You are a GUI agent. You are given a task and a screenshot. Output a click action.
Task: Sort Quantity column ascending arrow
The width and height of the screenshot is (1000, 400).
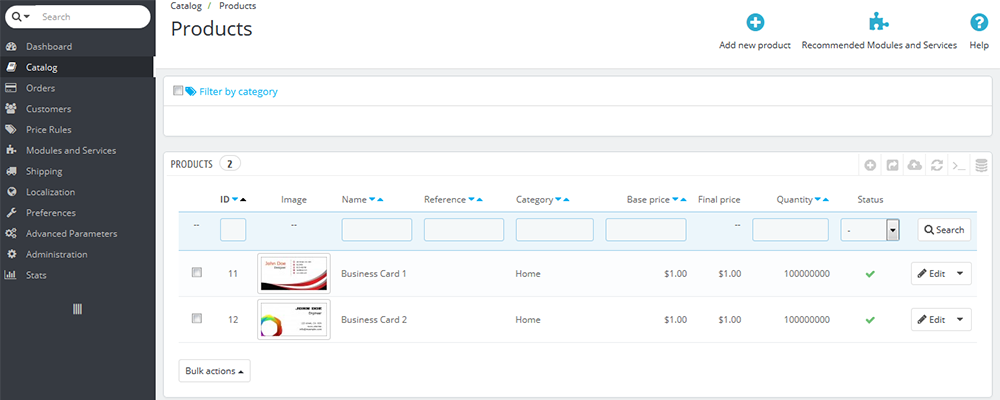point(826,200)
